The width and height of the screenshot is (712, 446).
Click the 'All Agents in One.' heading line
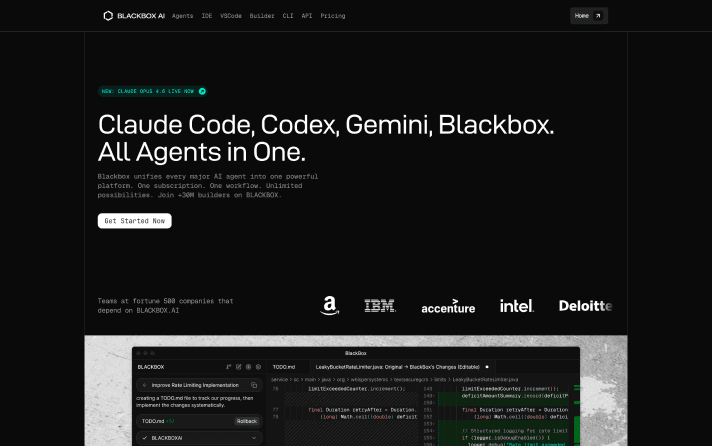coord(202,152)
